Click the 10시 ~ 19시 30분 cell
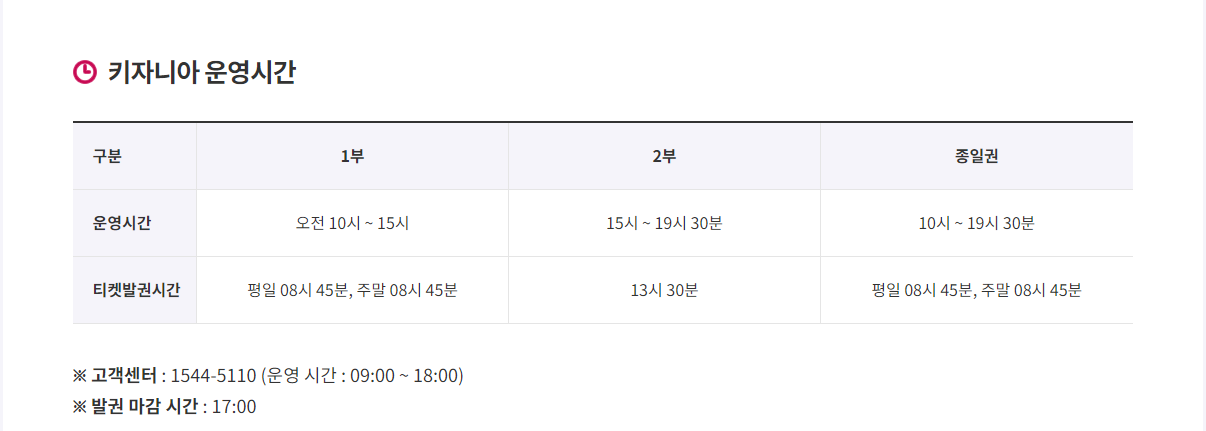 pos(977,223)
